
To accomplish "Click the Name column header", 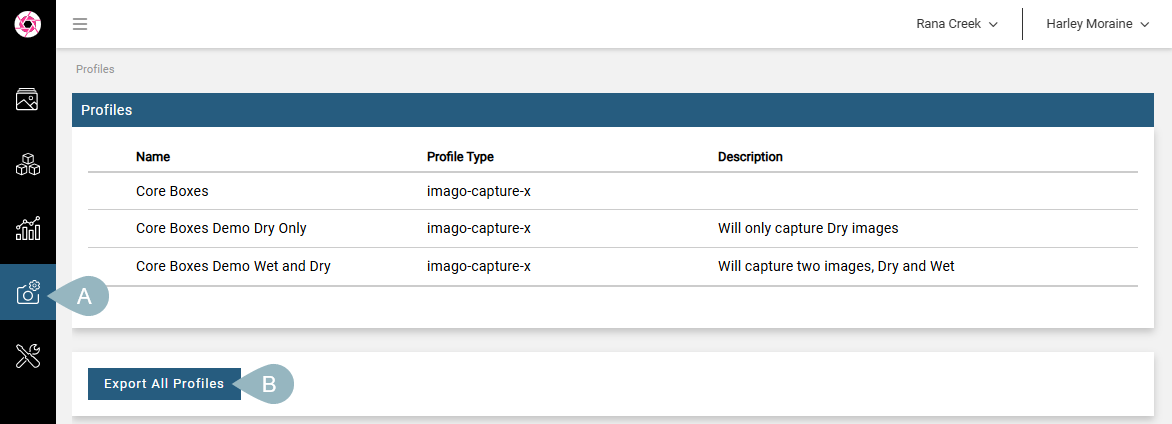I will pos(152,157).
